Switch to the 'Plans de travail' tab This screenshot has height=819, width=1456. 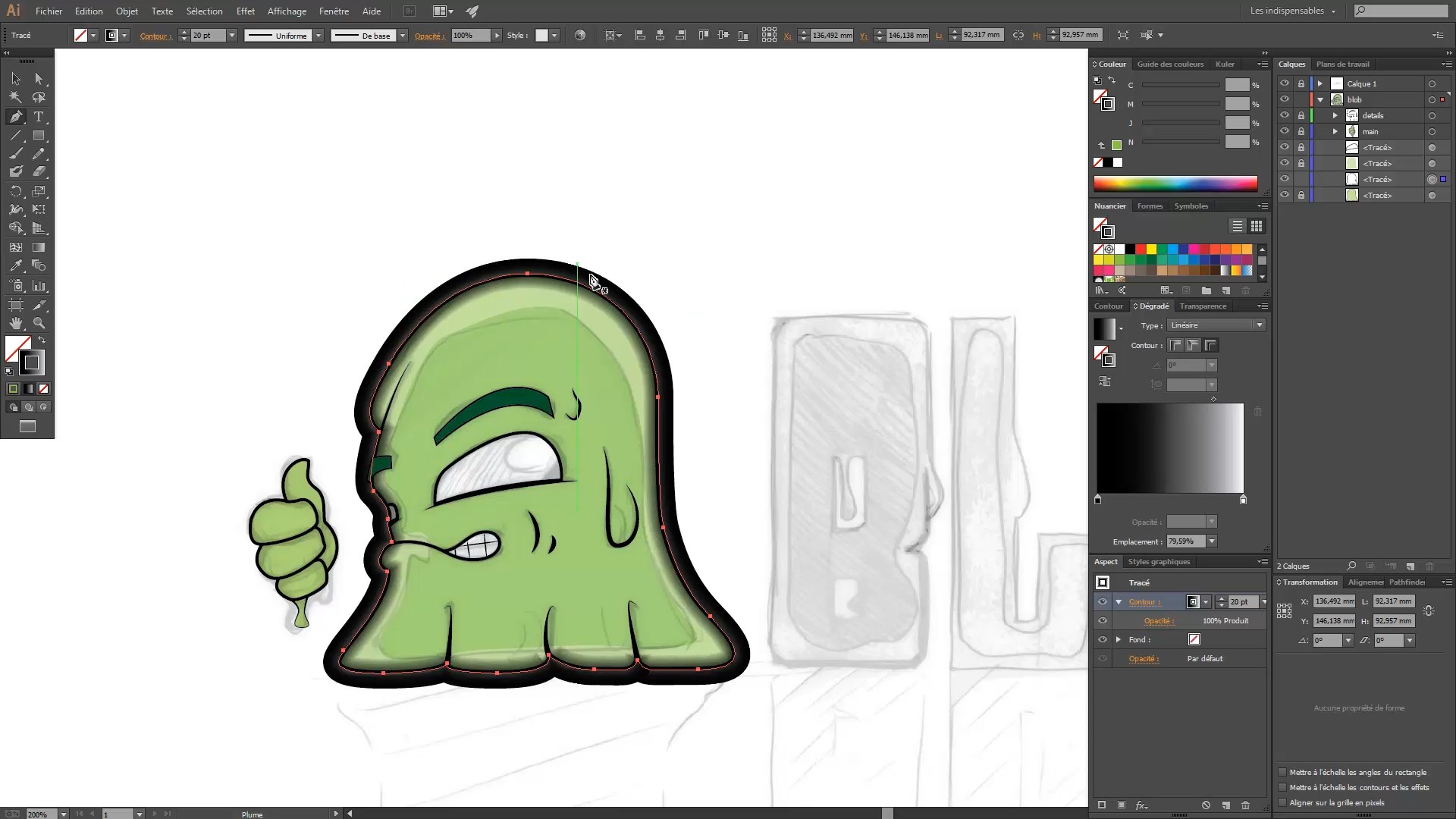coord(1343,64)
